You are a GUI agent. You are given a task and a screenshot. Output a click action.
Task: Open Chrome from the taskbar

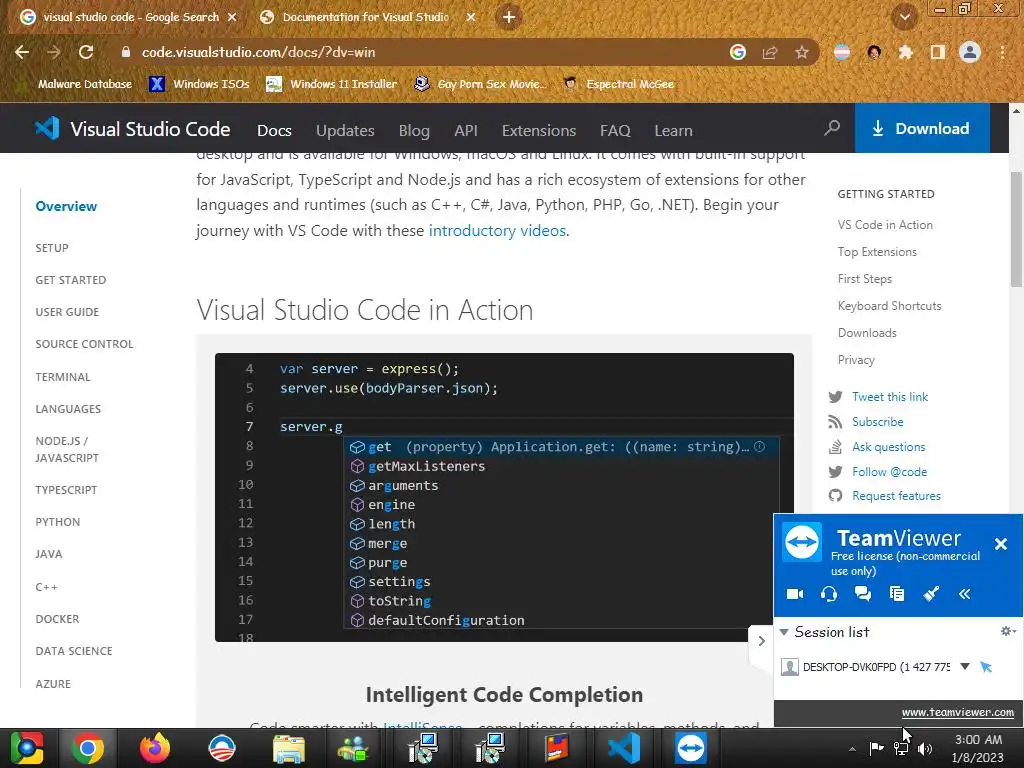[88, 748]
